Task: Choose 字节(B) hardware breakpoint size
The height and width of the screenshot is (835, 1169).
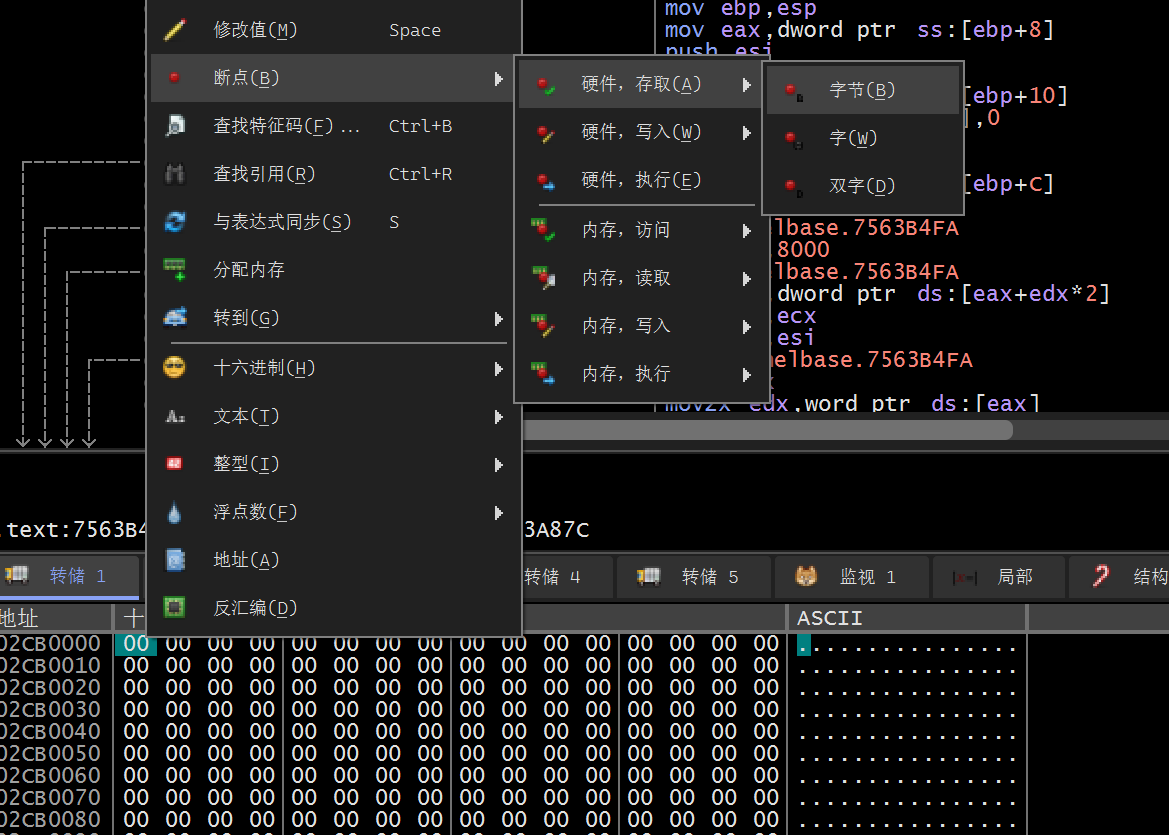Action: [x=863, y=90]
